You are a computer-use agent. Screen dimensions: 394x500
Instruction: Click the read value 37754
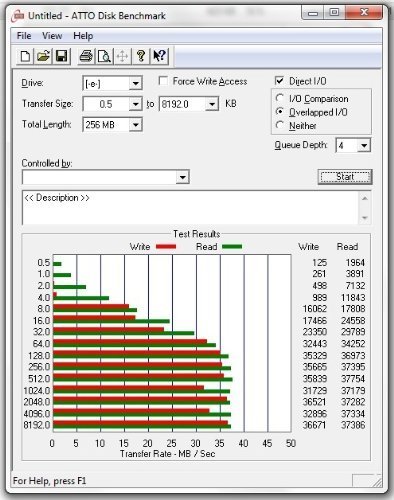(353, 379)
